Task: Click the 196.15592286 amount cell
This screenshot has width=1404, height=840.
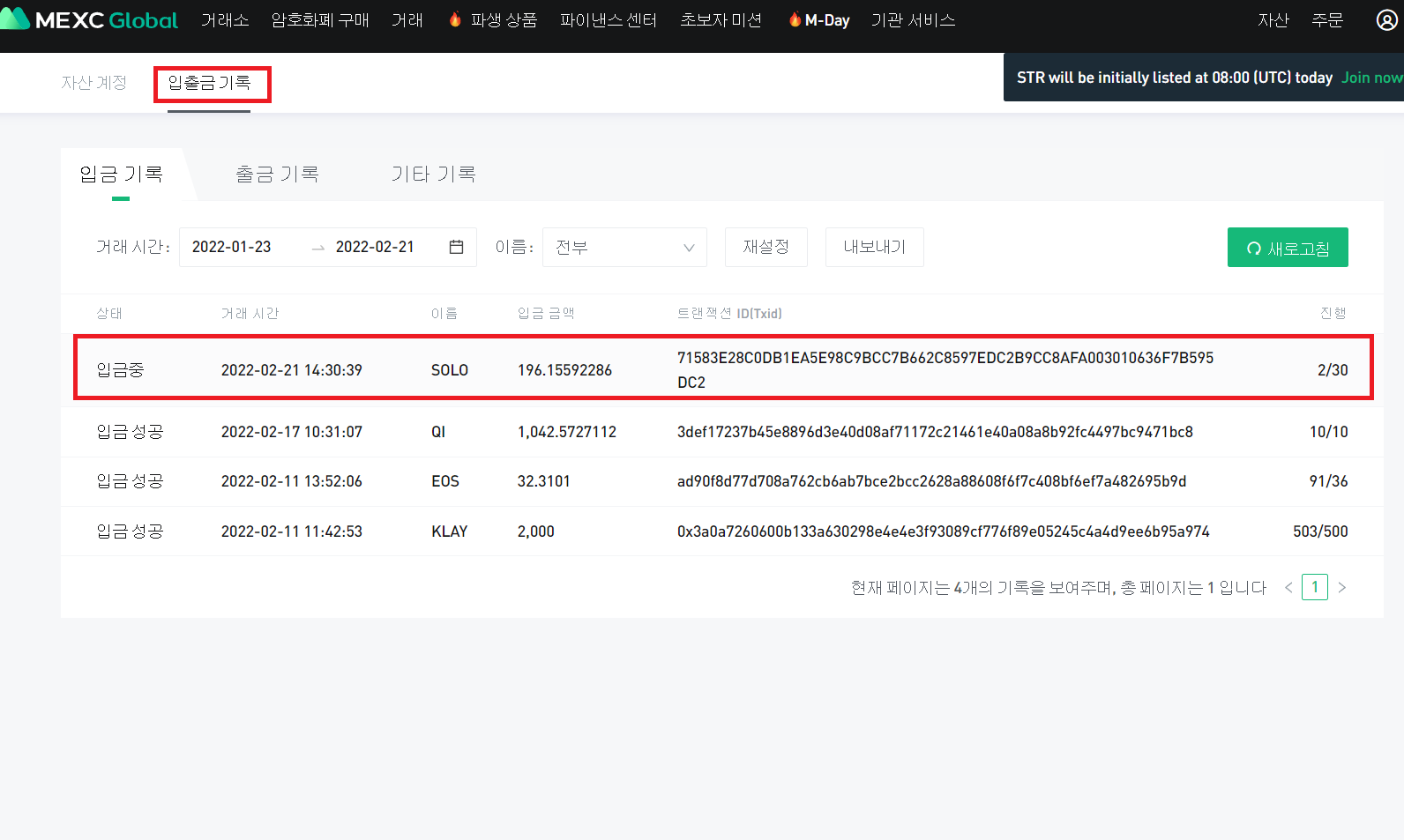Action: pos(564,370)
